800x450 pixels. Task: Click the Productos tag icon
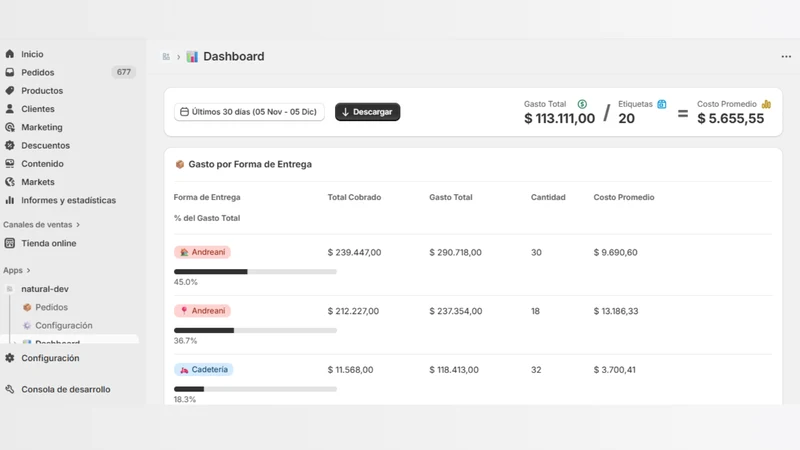[x=10, y=90]
